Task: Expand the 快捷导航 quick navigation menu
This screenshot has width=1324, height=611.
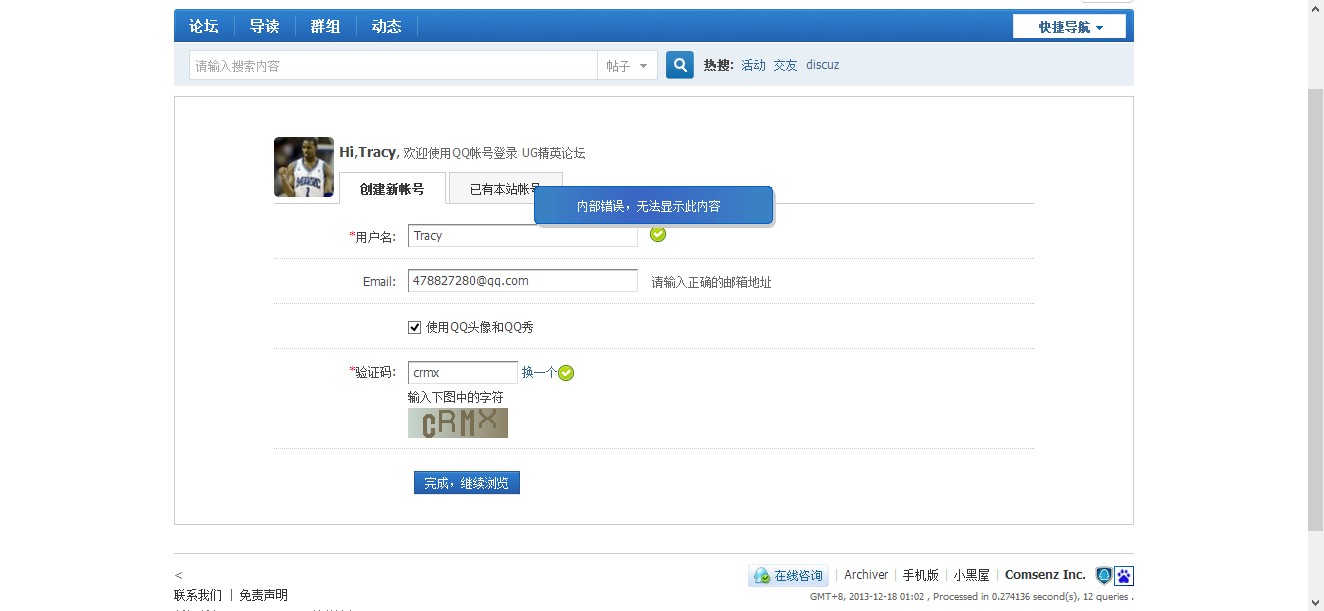Action: 1069,27
